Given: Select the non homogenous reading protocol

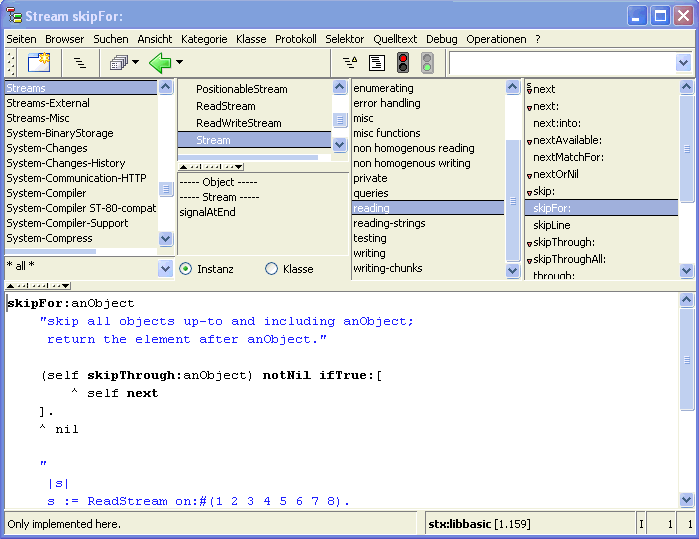Looking at the screenshot, I should point(428,148).
